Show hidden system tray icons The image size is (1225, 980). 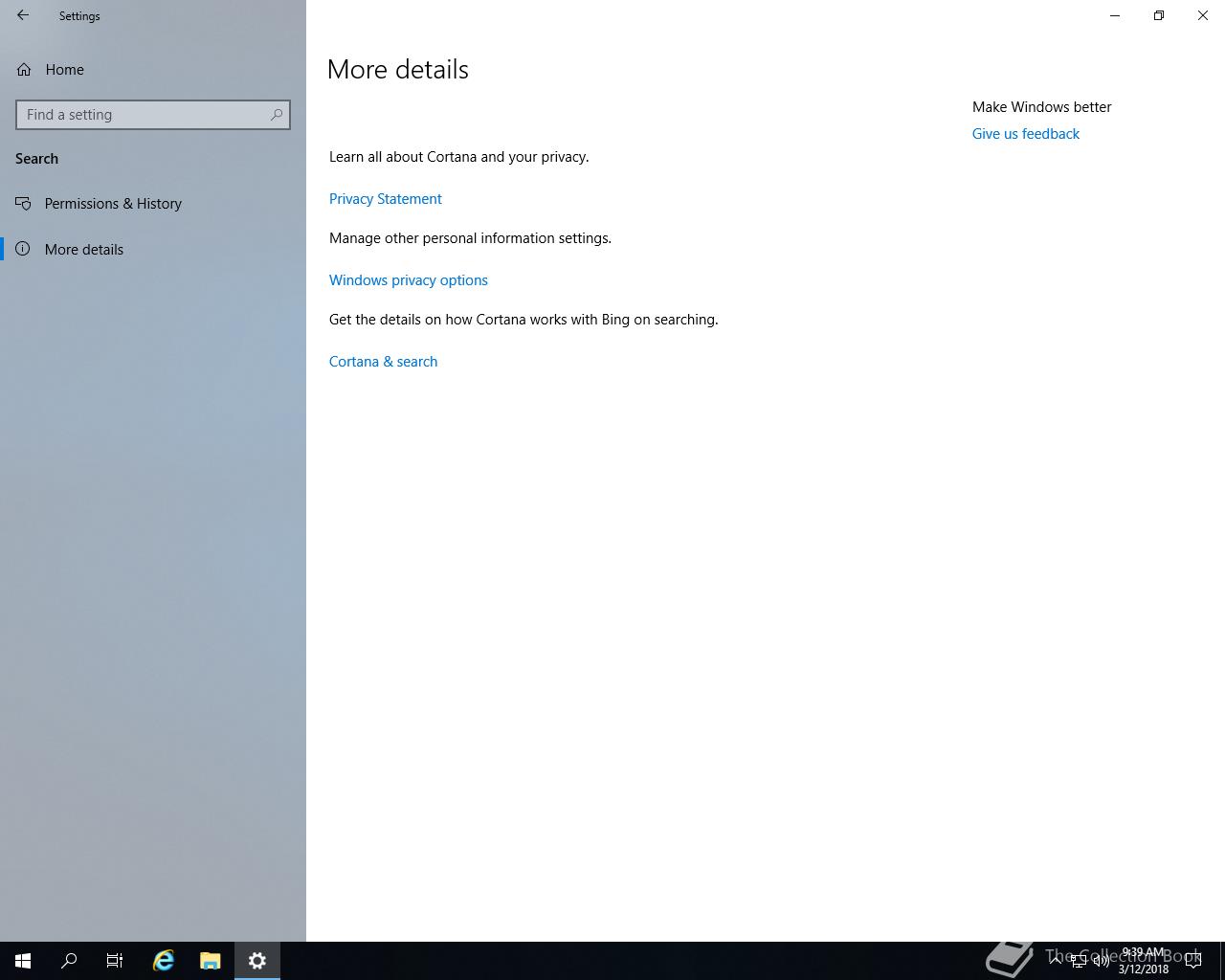(1055, 961)
